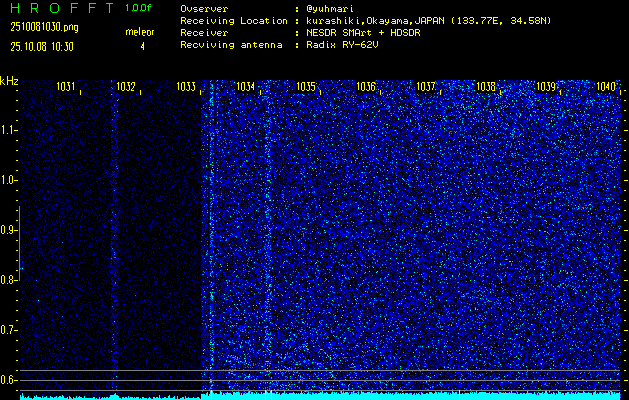Image resolution: width=629 pixels, height=400 pixels.
Task: Click frequency label 1.1
Action: tap(7, 131)
